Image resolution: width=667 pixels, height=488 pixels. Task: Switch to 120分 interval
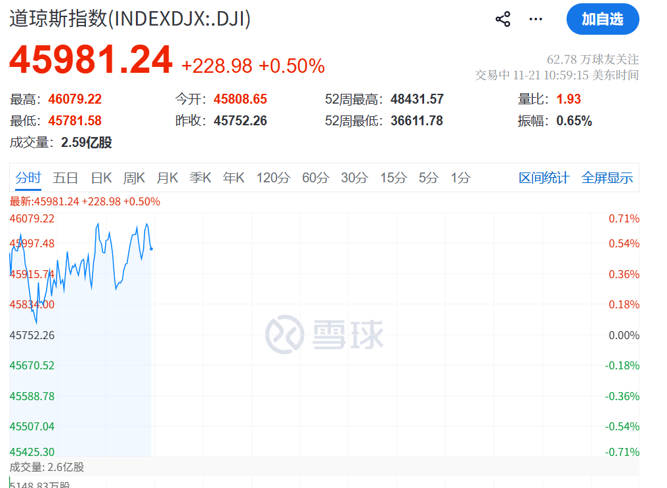point(272,178)
